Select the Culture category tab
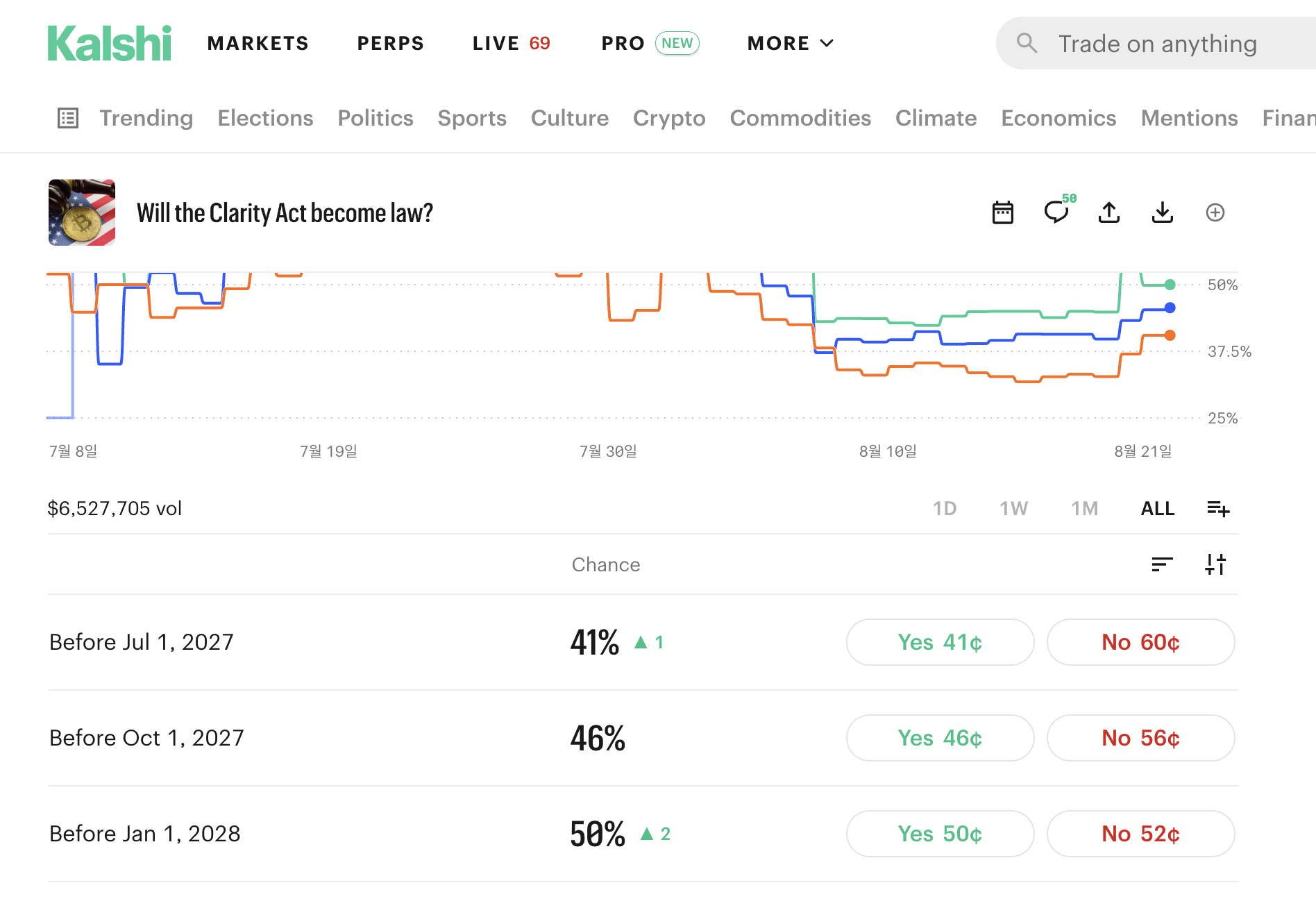1316x908 pixels. (570, 118)
